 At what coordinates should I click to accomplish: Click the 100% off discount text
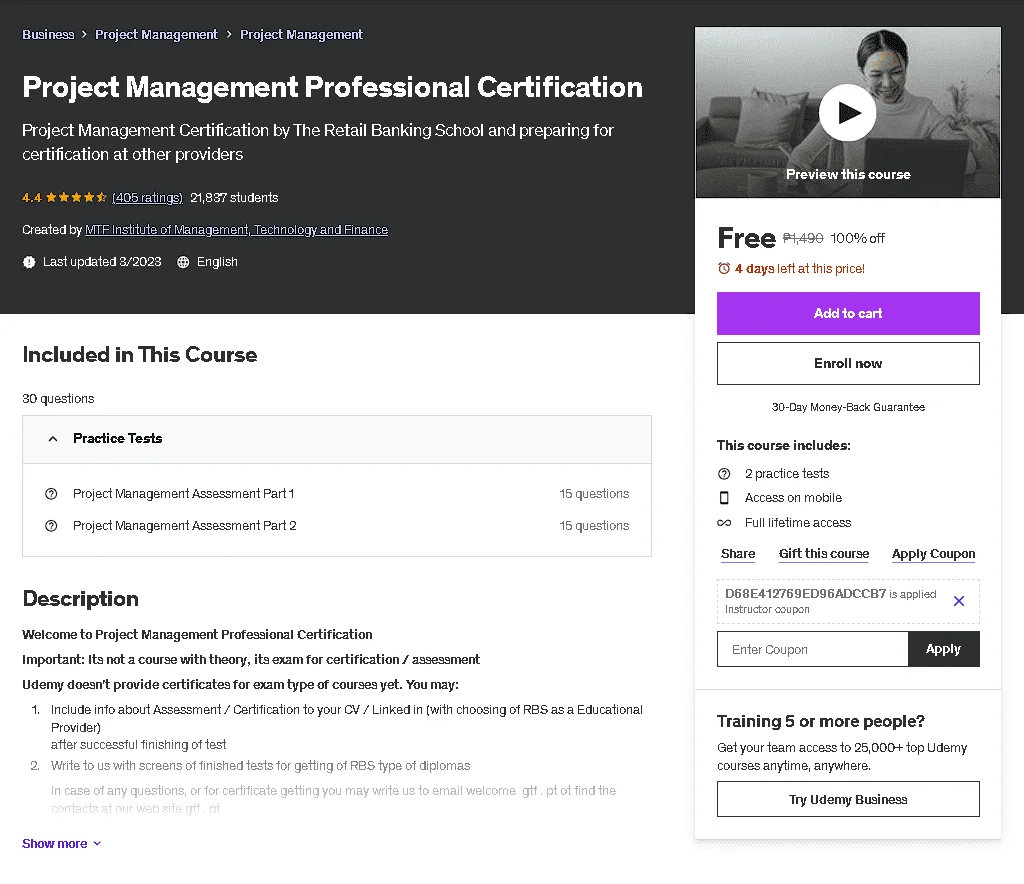(x=857, y=238)
